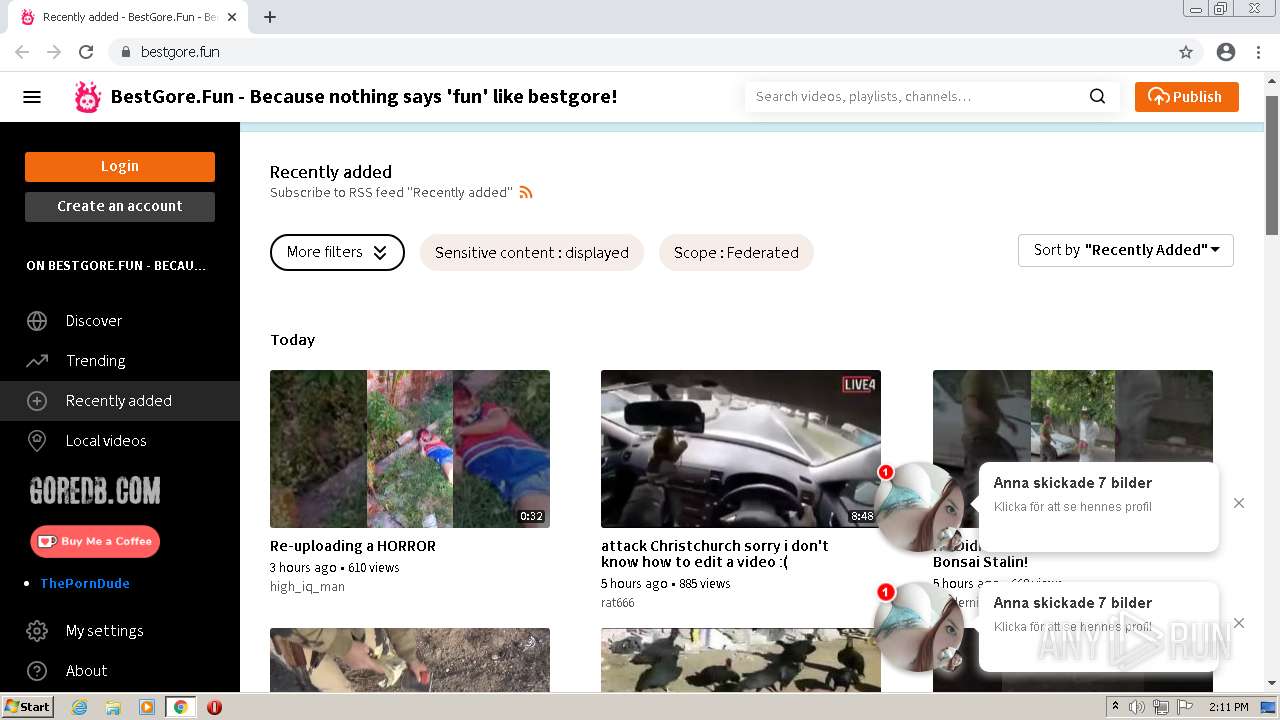This screenshot has width=1280, height=720.
Task: Dismiss the lower Anna notification
Action: (1239, 623)
